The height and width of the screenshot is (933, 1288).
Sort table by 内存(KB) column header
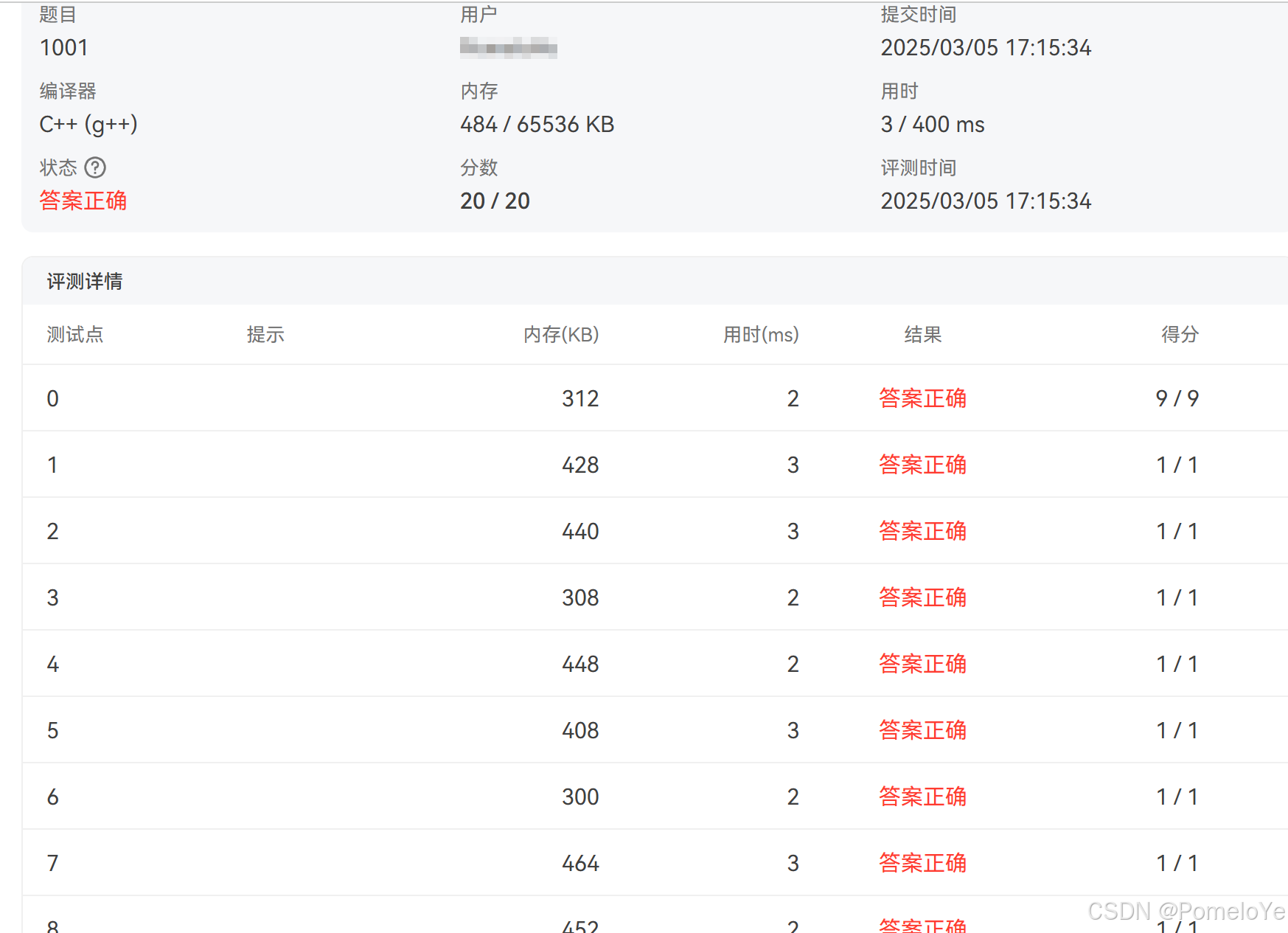point(560,334)
